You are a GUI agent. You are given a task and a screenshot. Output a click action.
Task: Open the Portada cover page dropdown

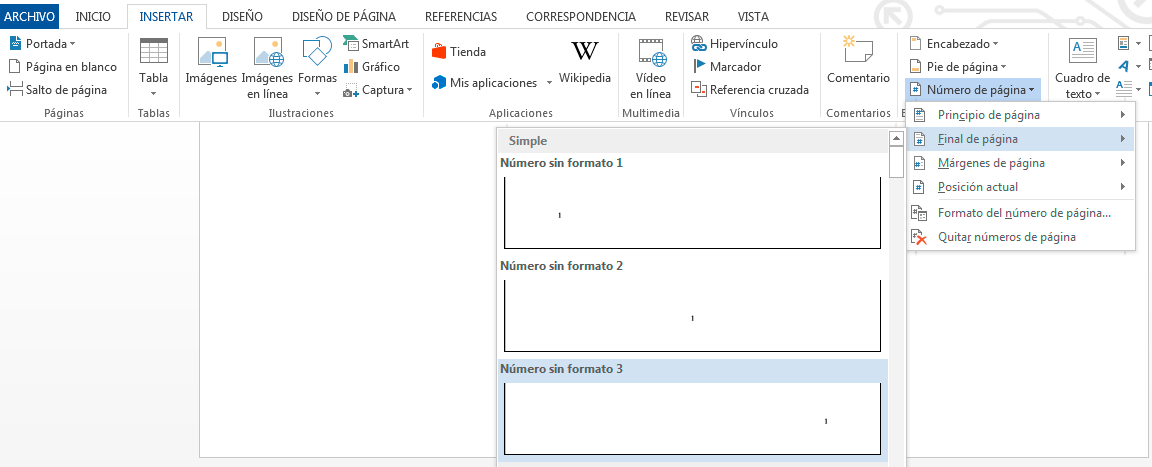coord(43,44)
